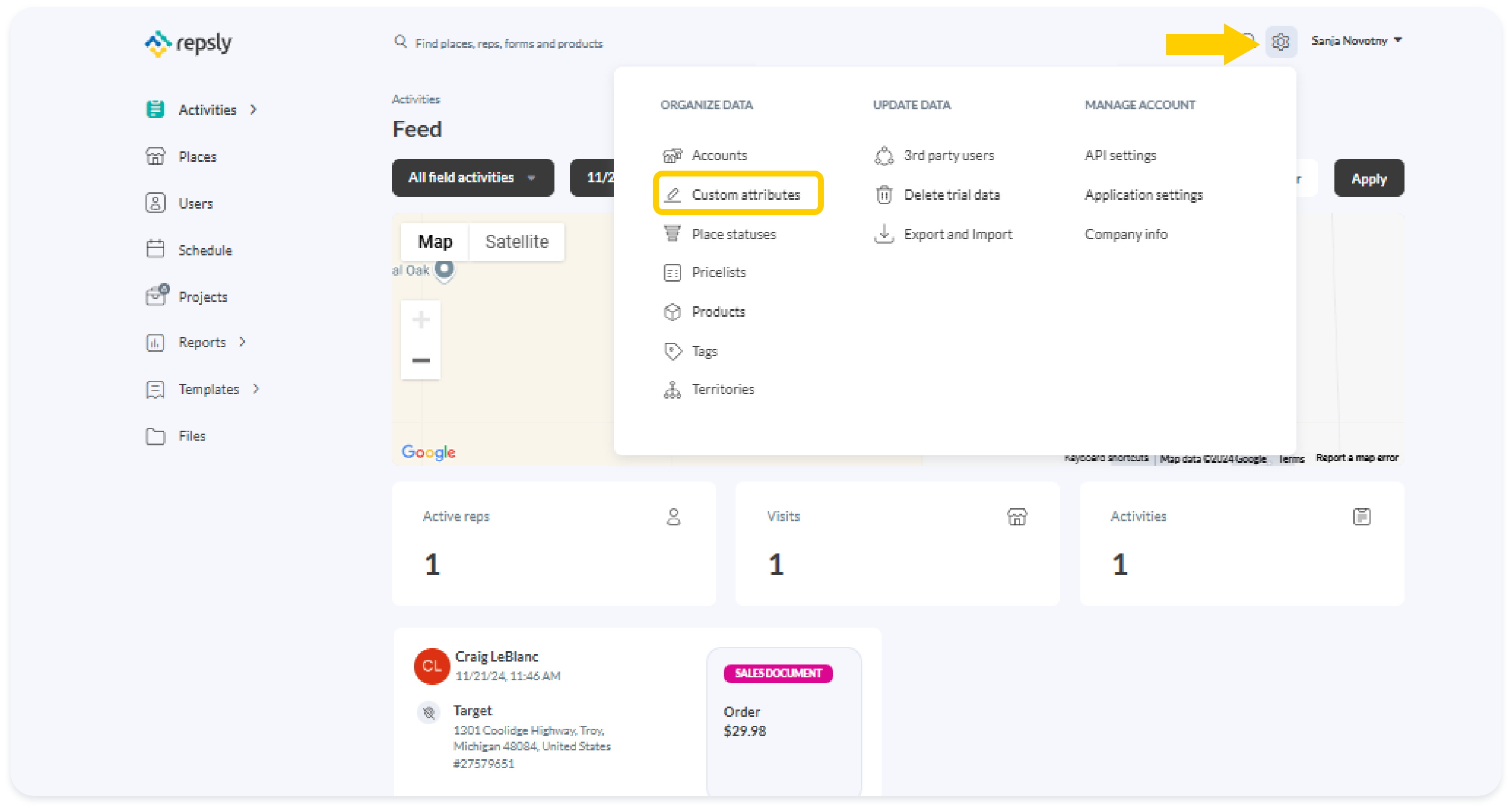The height and width of the screenshot is (810, 1512).
Task: Open Templates icon in sidebar
Action: point(155,389)
